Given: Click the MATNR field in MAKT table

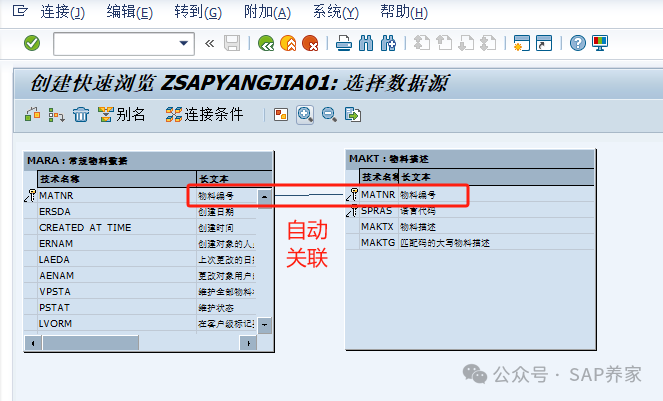Looking at the screenshot, I should [378, 195].
